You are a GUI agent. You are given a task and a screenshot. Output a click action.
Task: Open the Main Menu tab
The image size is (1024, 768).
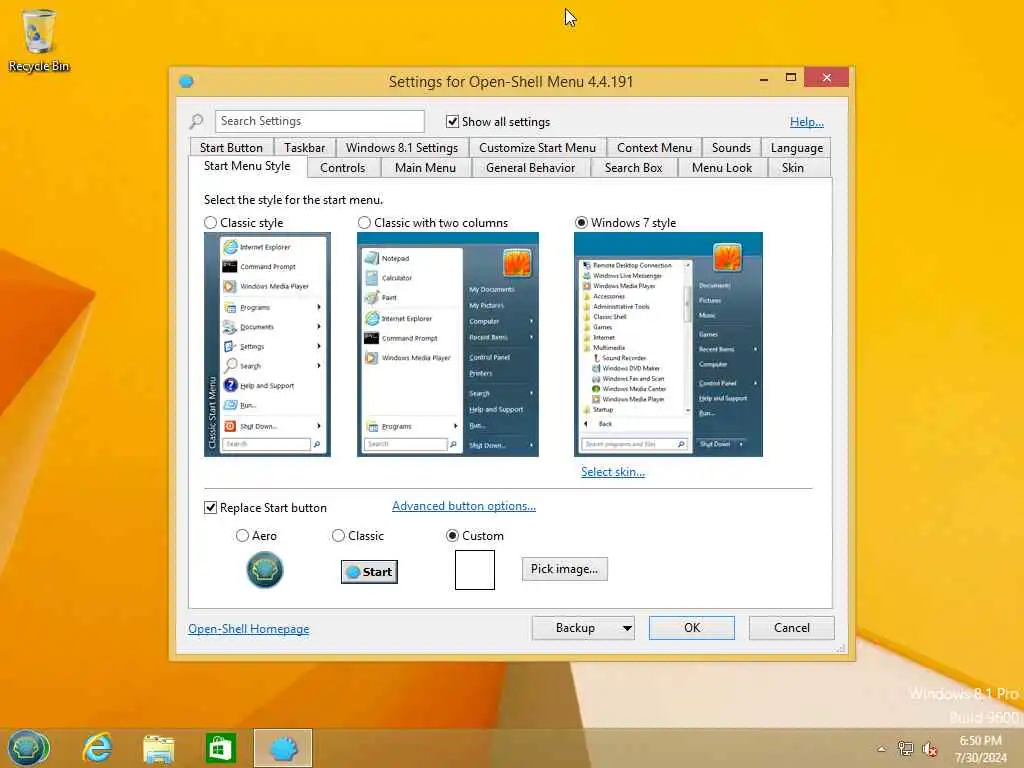[425, 168]
